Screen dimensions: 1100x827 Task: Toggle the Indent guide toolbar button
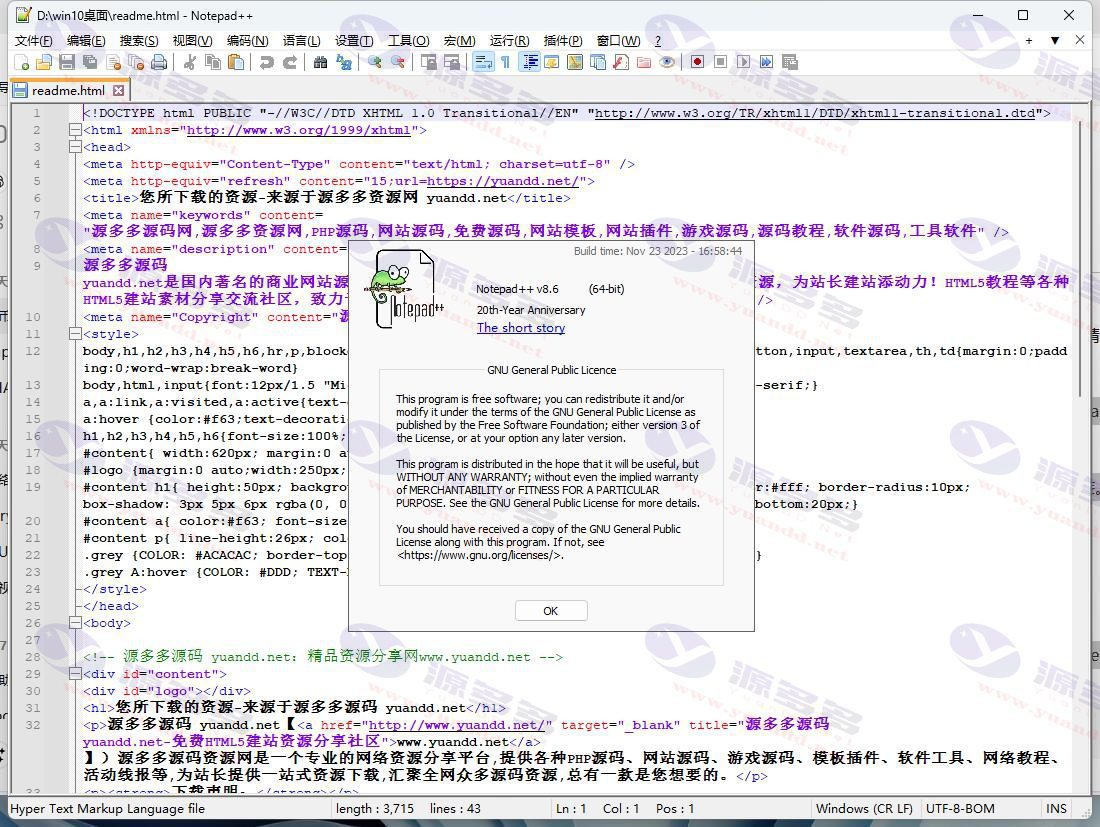click(530, 62)
